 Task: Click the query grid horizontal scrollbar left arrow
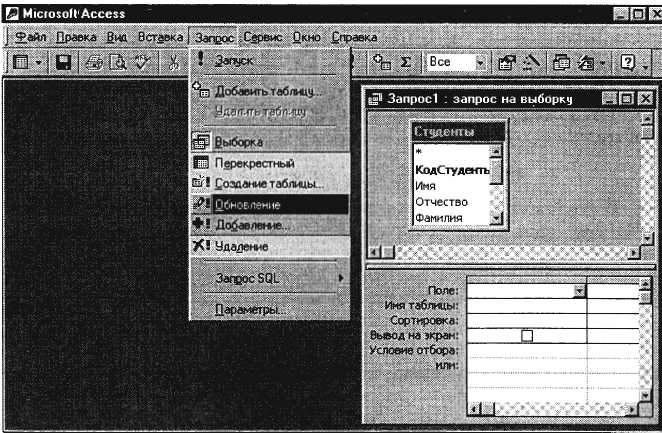[475, 409]
